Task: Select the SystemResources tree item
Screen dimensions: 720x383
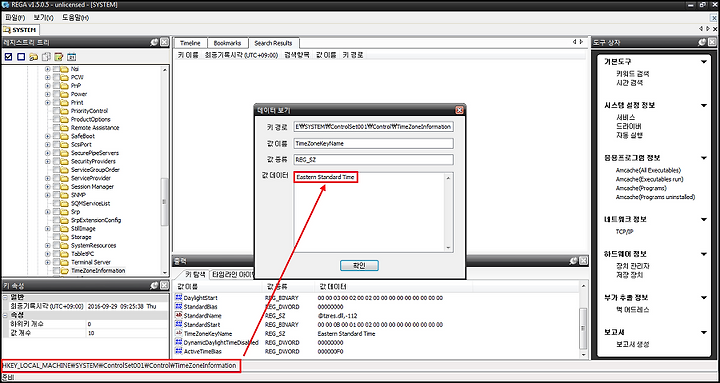Action: [x=93, y=245]
